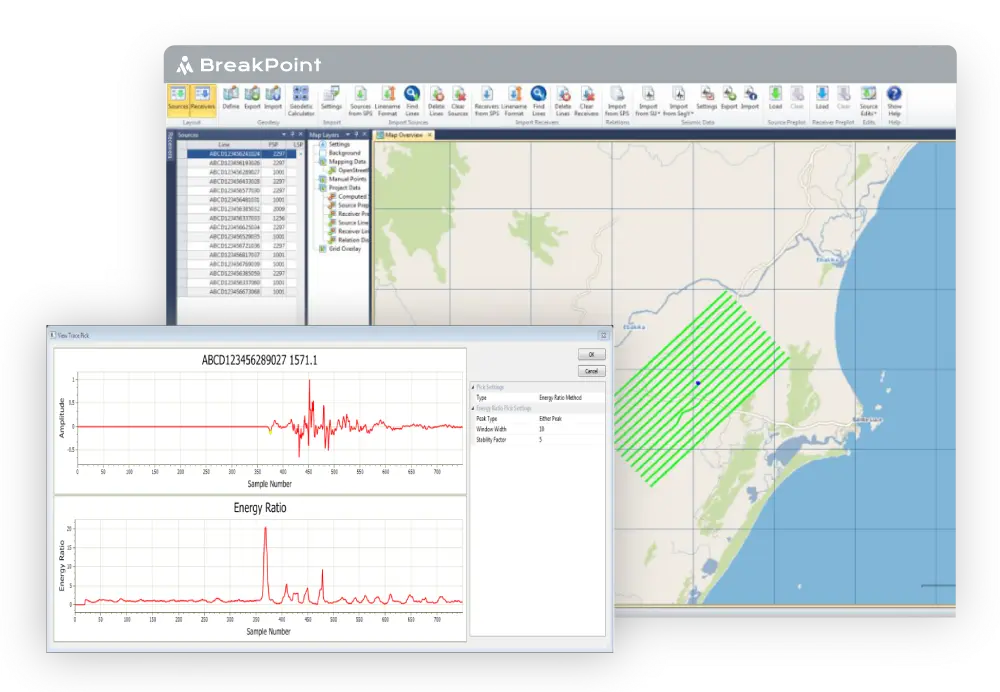Image resolution: width=1000 pixels, height=692 pixels.
Task: Click the blue point on the map
Action: pyautogui.click(x=698, y=383)
